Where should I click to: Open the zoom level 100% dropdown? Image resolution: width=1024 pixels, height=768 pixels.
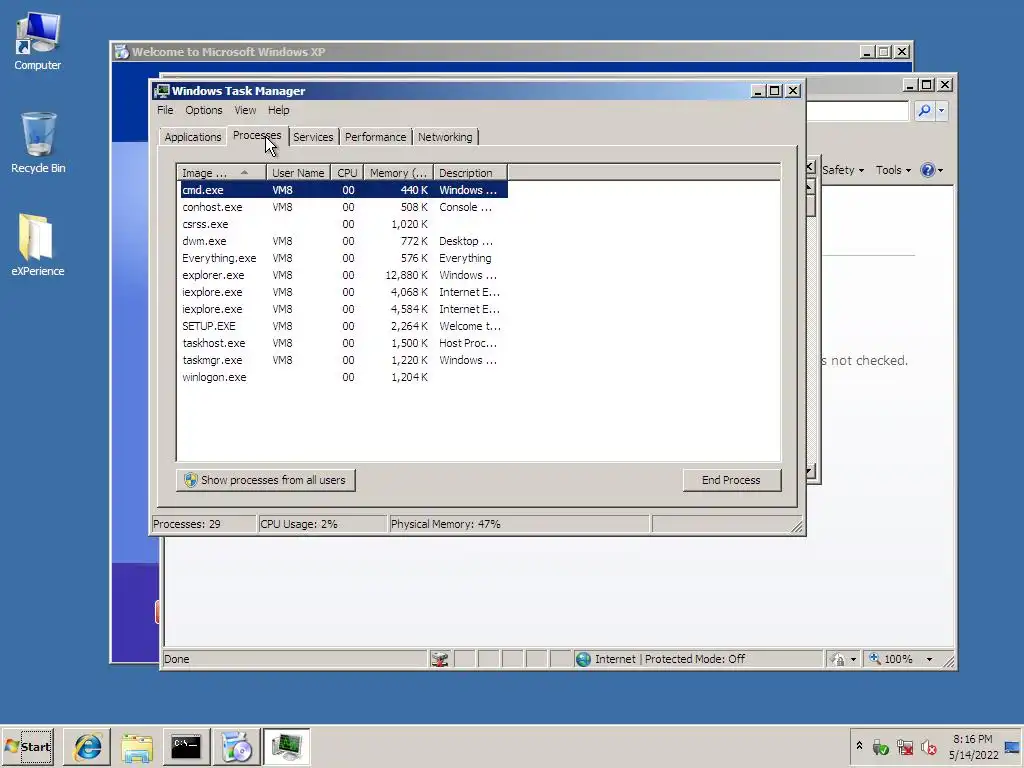pyautogui.click(x=929, y=659)
